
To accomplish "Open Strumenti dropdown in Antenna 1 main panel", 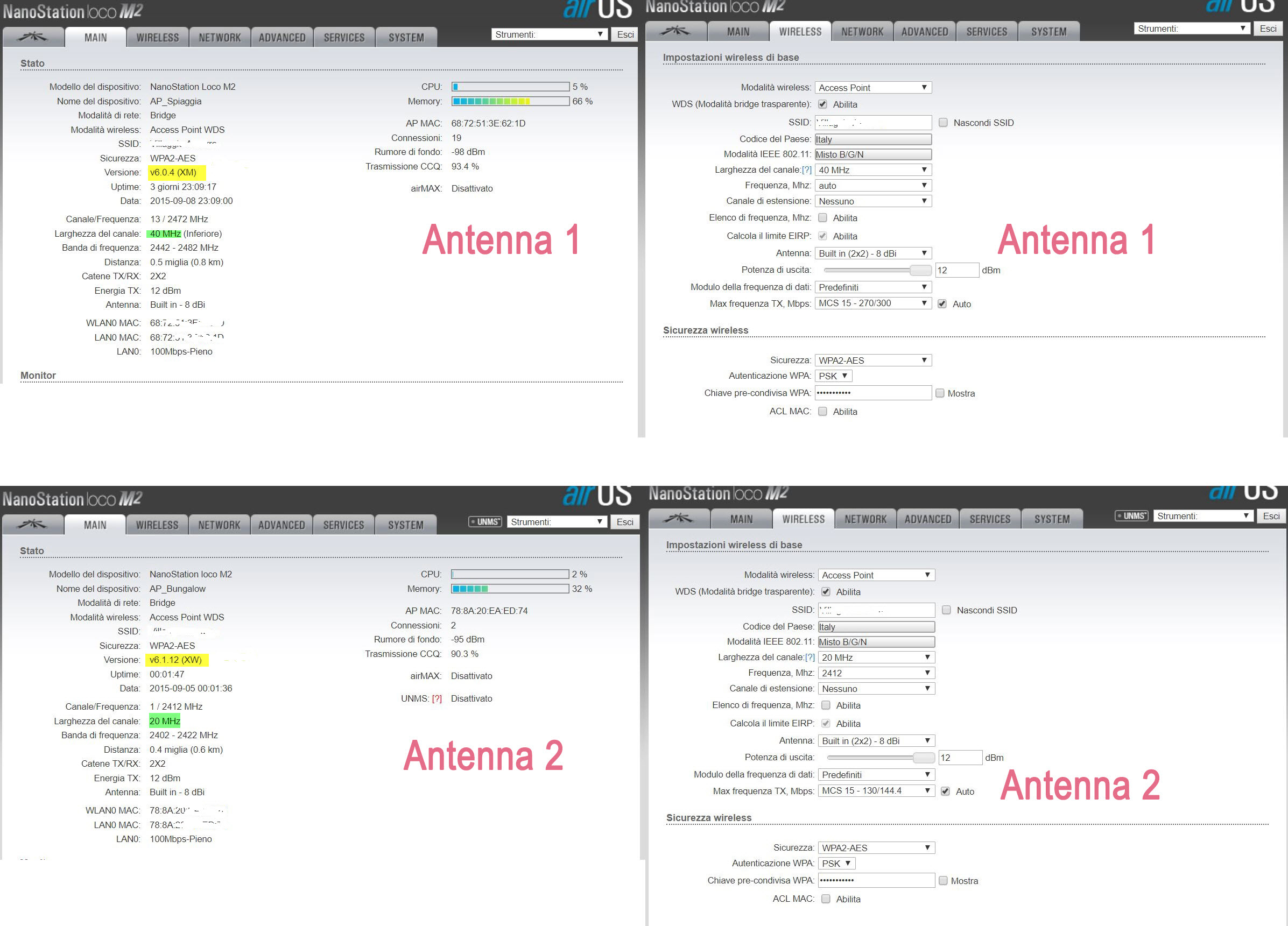I will point(549,34).
